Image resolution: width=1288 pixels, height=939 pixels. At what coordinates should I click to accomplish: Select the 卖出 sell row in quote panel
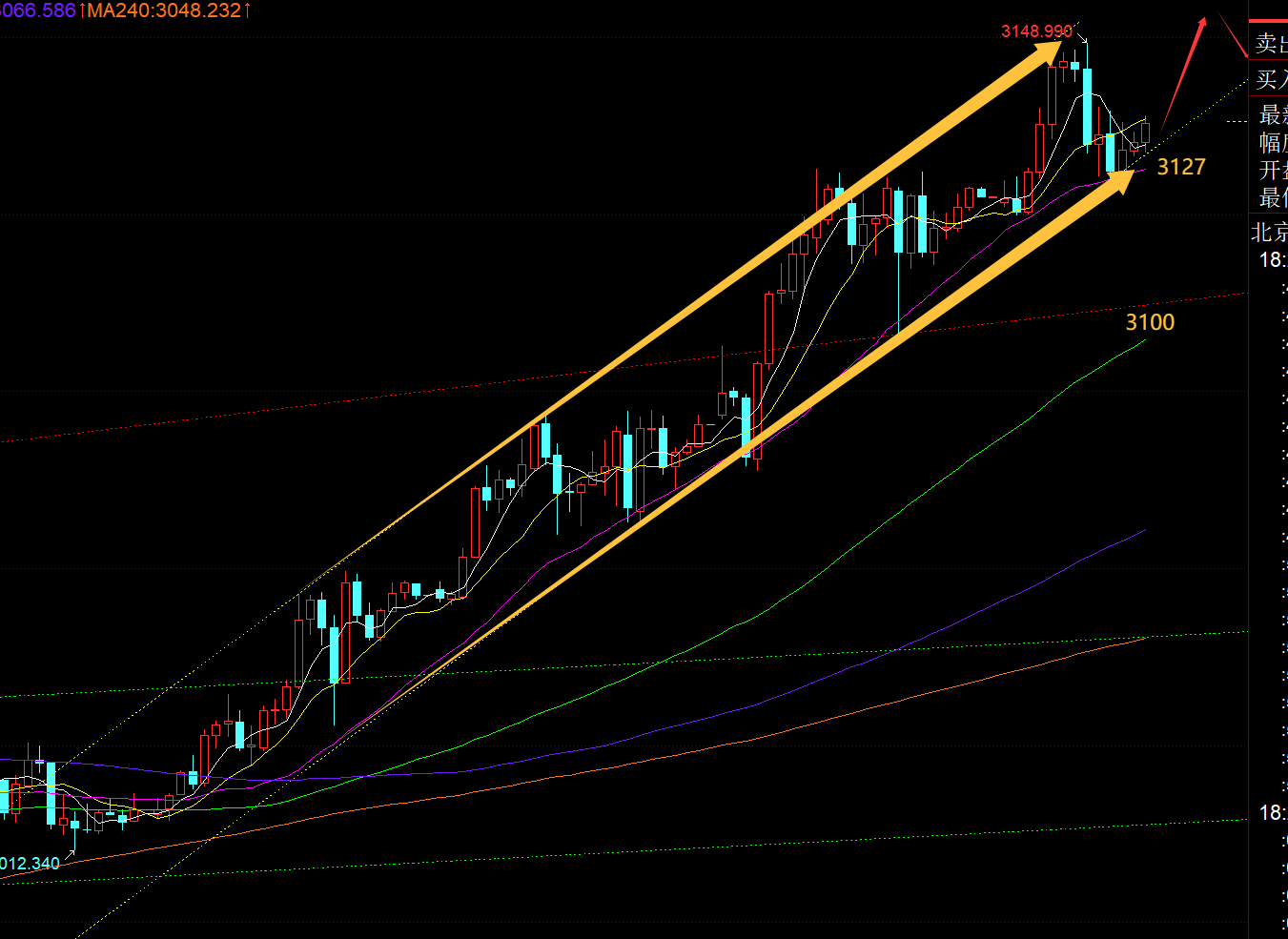point(1270,43)
